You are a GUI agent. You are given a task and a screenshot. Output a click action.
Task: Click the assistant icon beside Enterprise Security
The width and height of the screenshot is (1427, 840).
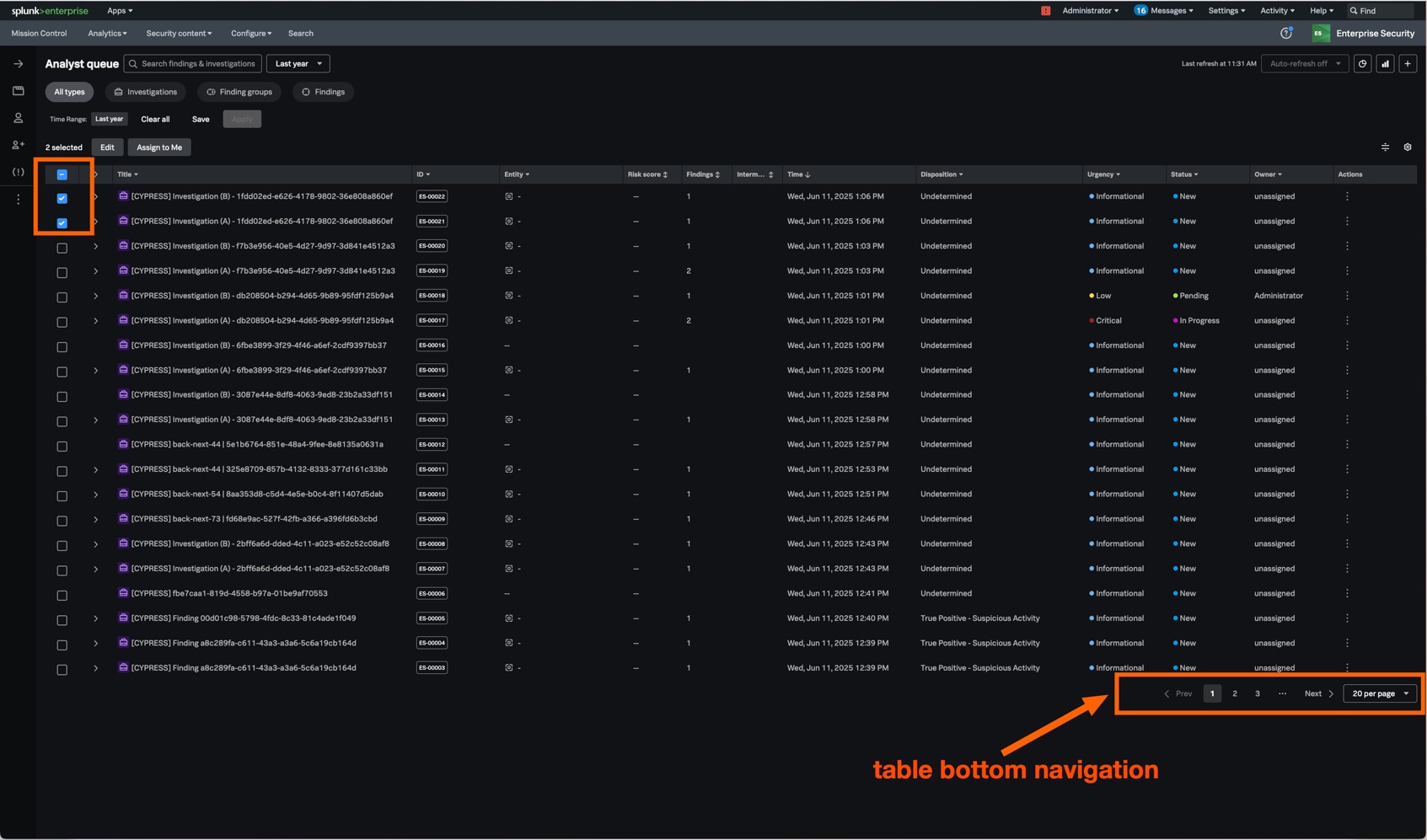[x=1285, y=33]
